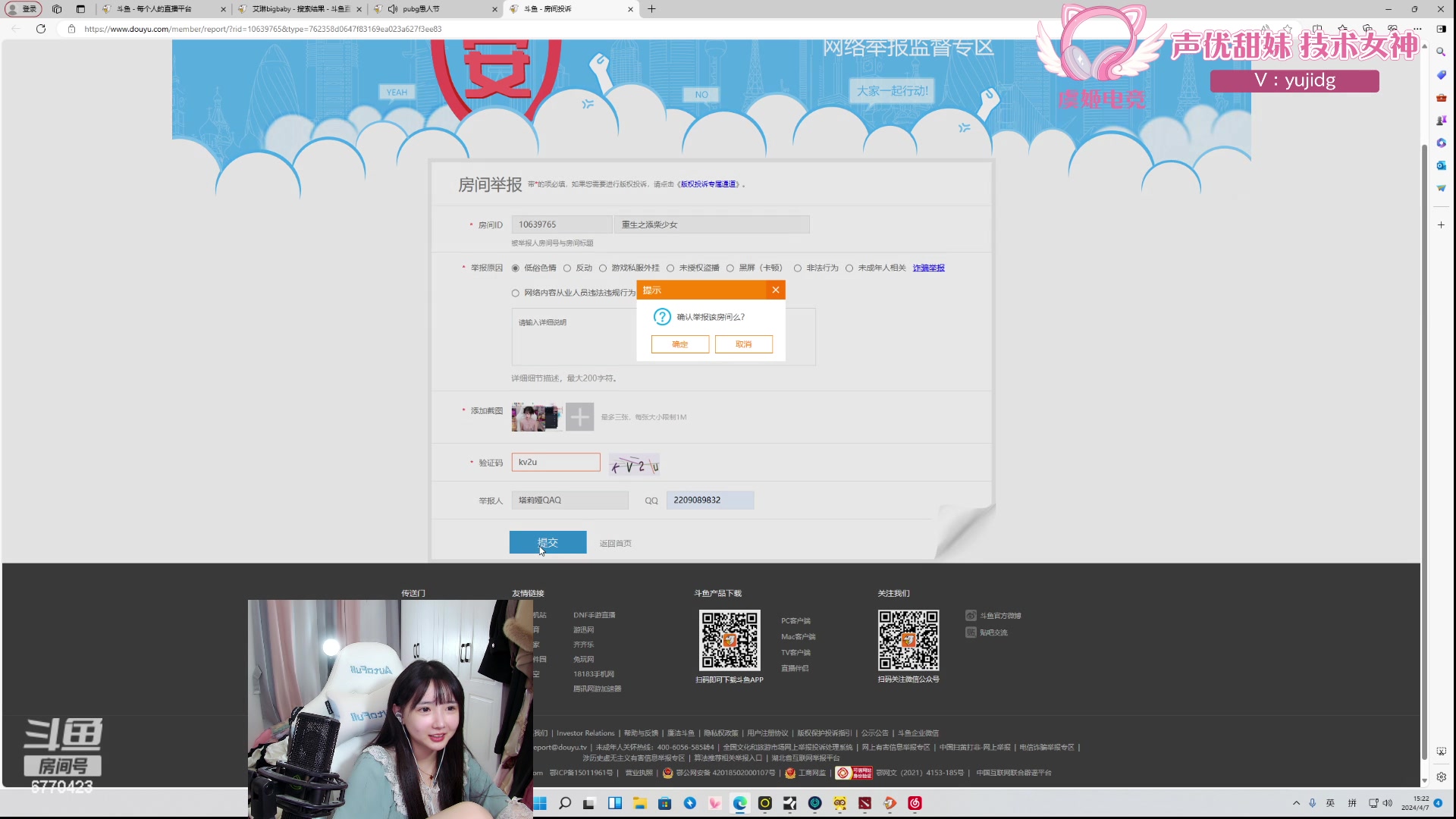Close the 提示 dialog with X
1456x819 pixels.
click(x=775, y=290)
